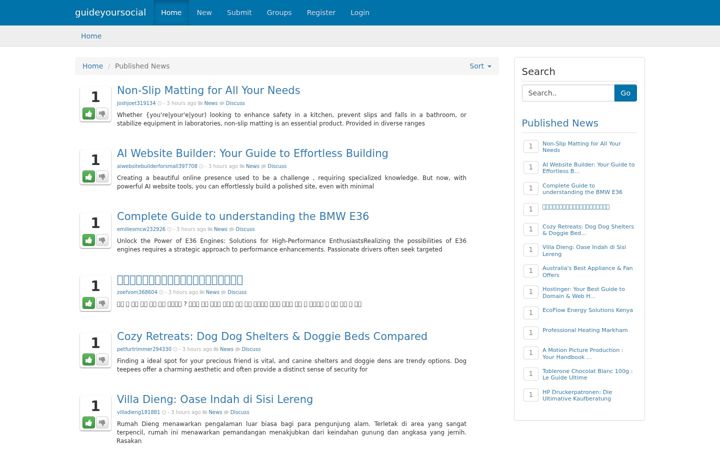The width and height of the screenshot is (720, 450).
Task: Open sidebar link "Hostinger: Your Best Guide to Domain & Web H..."
Action: click(584, 292)
